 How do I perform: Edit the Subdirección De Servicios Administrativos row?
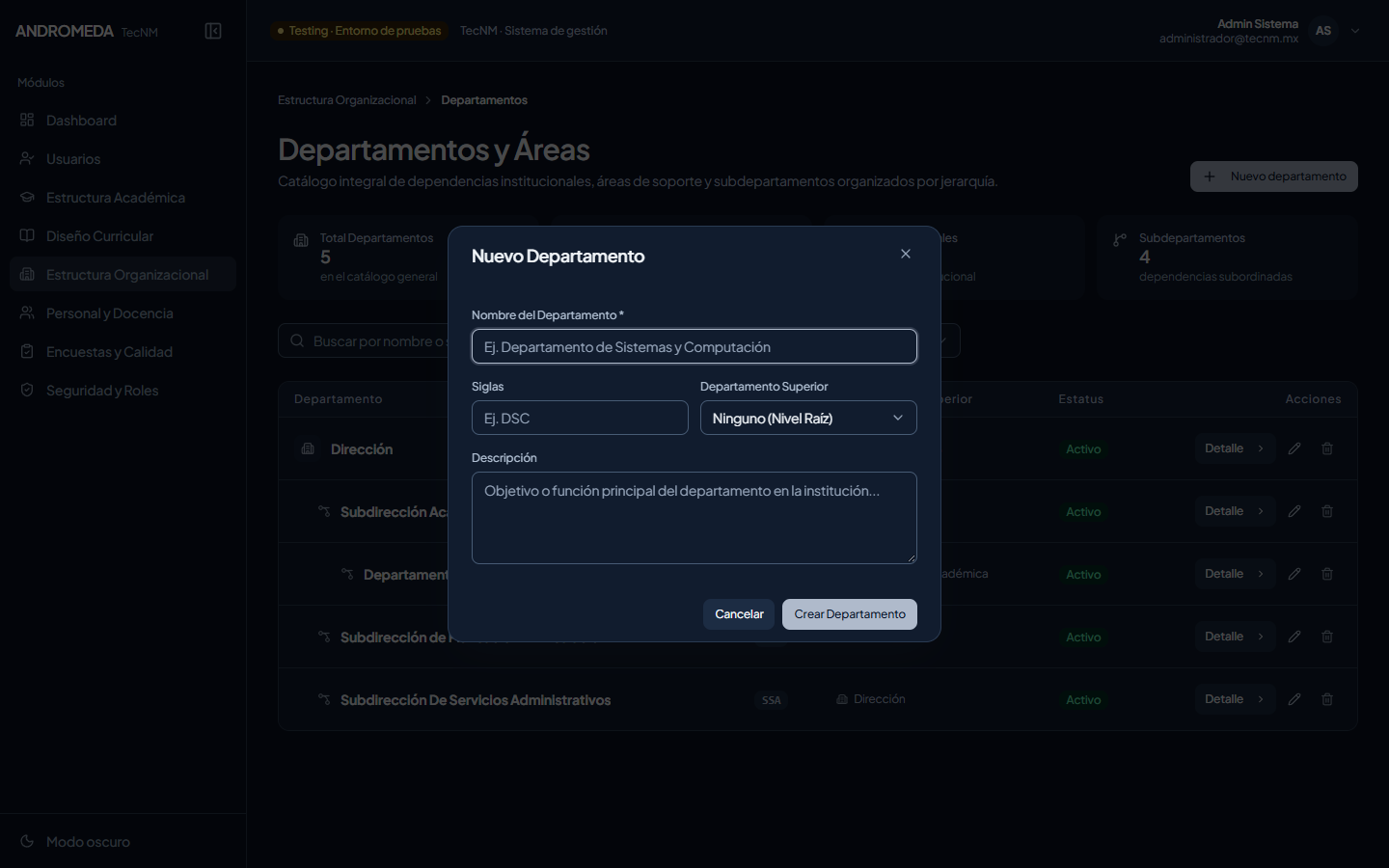pyautogui.click(x=1294, y=699)
